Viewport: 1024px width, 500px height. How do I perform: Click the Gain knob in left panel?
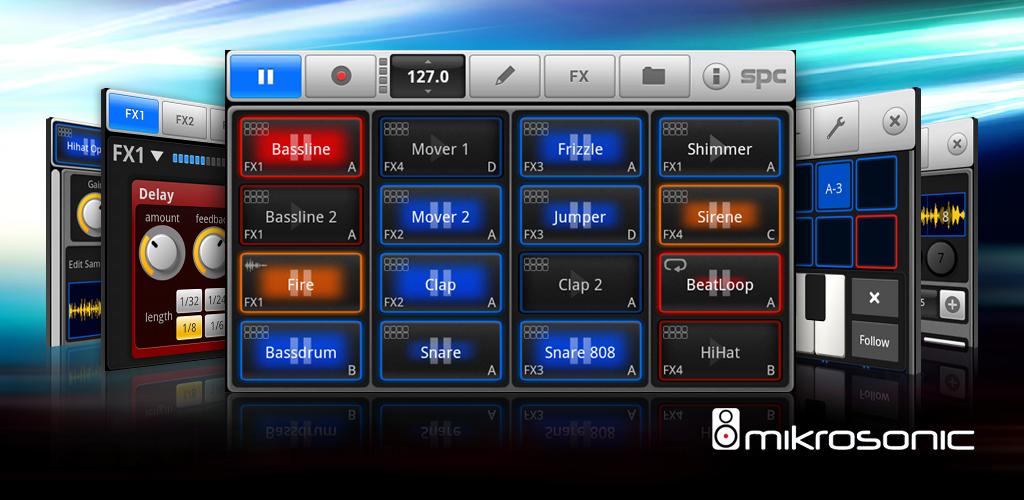click(x=89, y=215)
